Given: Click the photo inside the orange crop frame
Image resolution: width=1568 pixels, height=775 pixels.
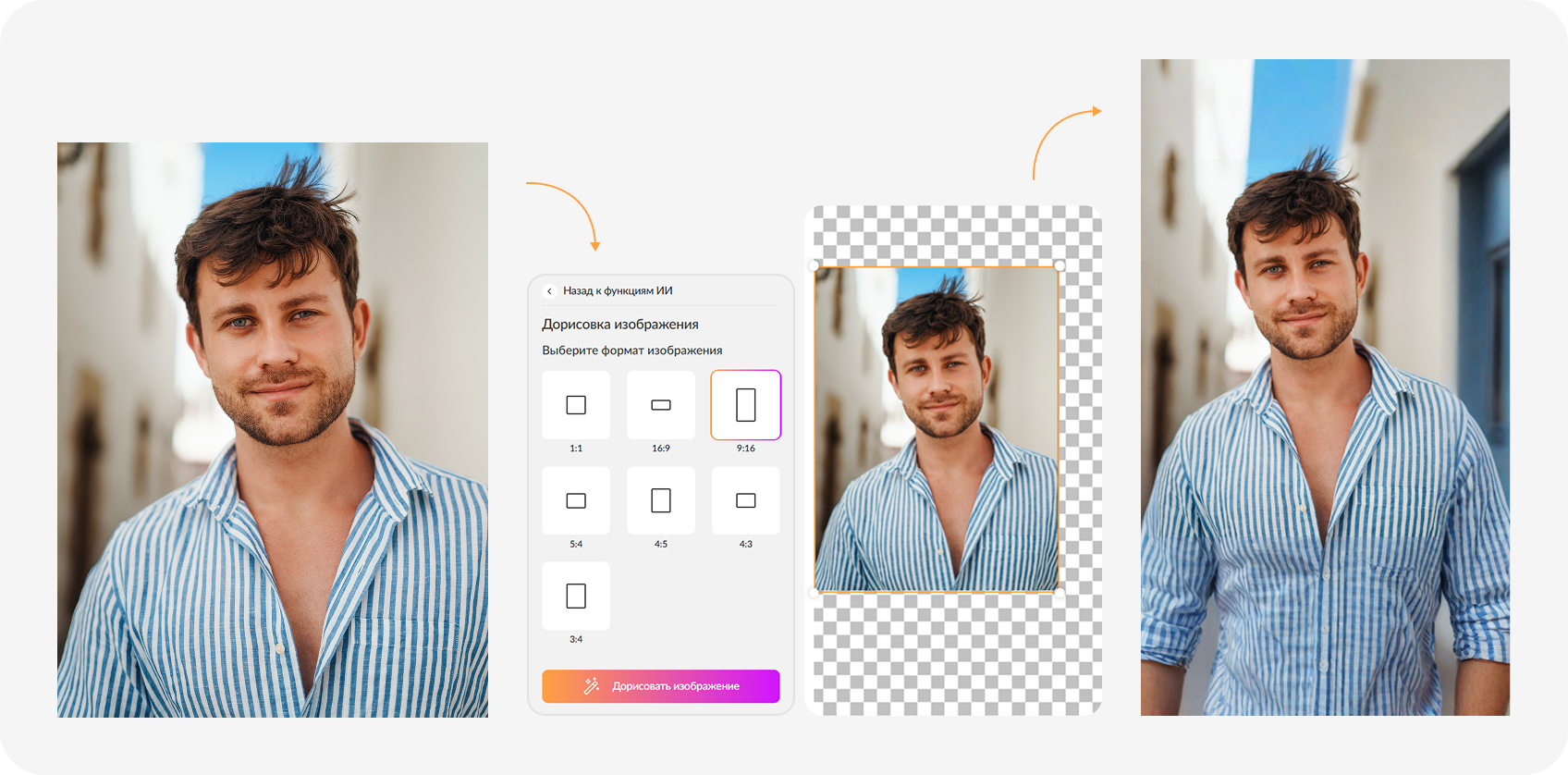Looking at the screenshot, I should pyautogui.click(x=937, y=429).
